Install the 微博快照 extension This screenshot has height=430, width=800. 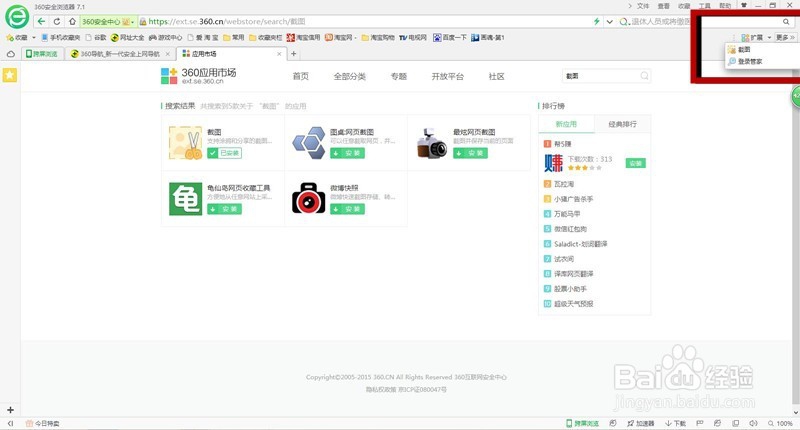click(347, 209)
